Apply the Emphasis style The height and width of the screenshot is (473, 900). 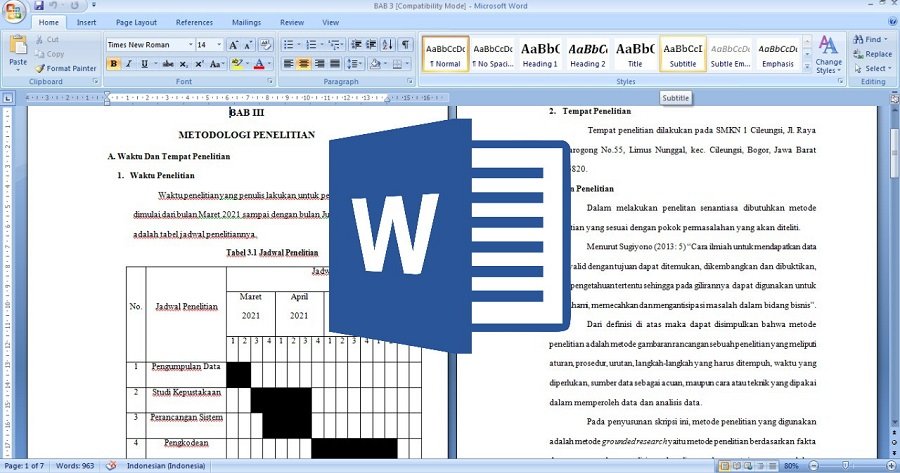(x=778, y=54)
